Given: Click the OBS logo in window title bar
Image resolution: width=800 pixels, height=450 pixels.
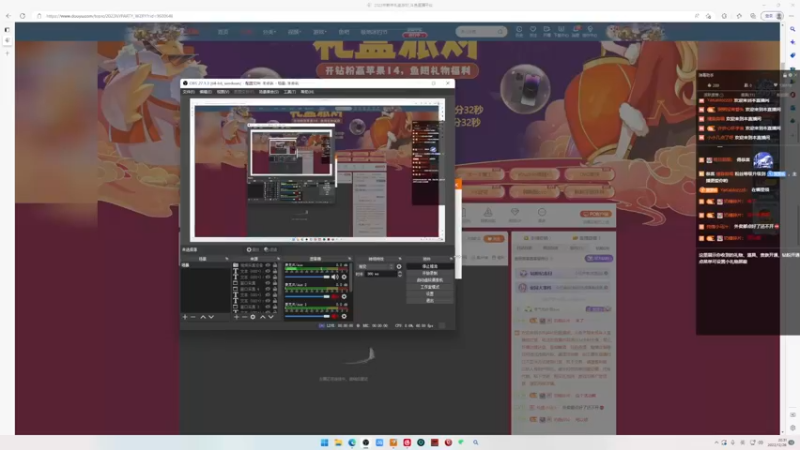Looking at the screenshot, I should point(185,83).
